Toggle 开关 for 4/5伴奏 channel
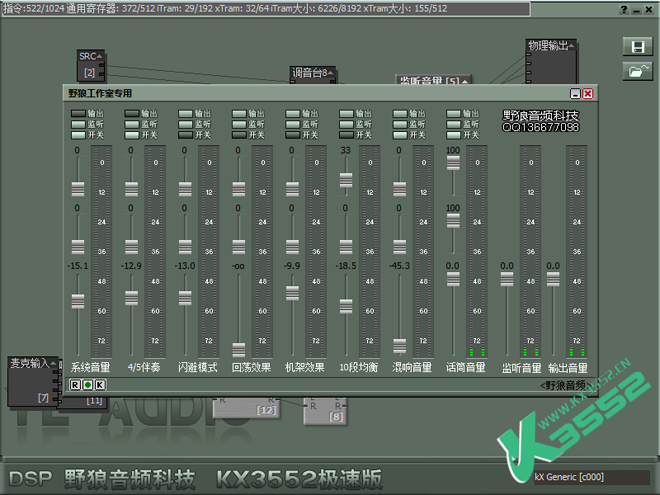This screenshot has height=495, width=660. point(132,135)
